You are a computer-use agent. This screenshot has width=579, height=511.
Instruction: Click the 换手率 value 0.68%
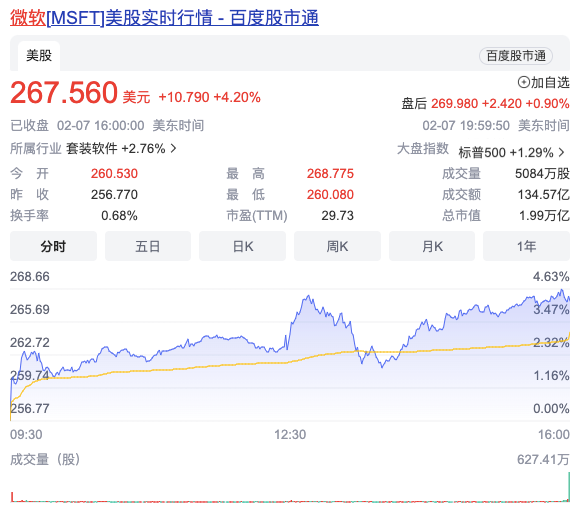coord(119,216)
